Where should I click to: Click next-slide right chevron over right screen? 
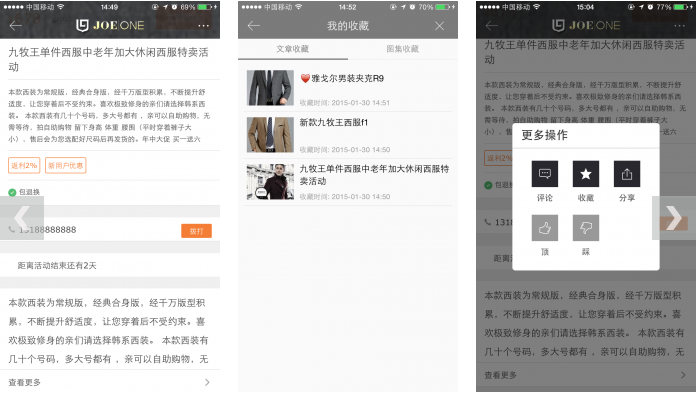674,218
